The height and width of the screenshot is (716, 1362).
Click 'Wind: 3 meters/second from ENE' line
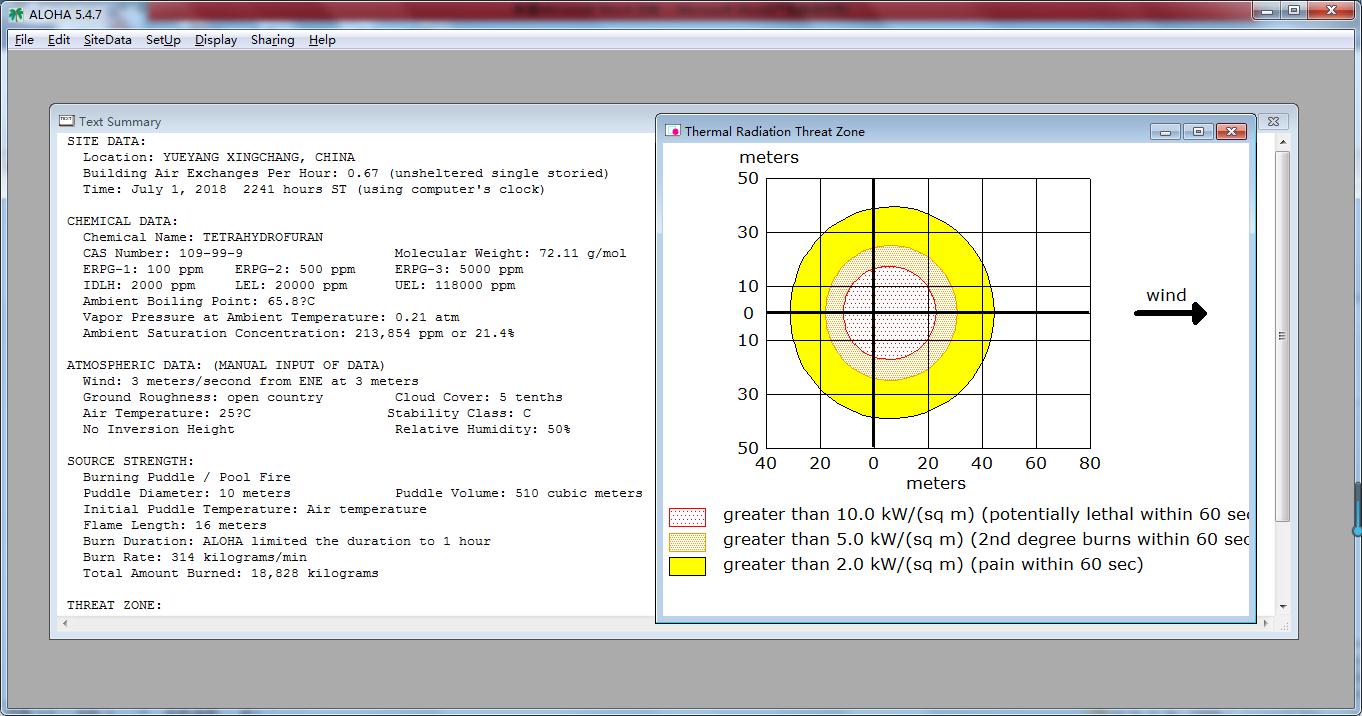pyautogui.click(x=251, y=381)
